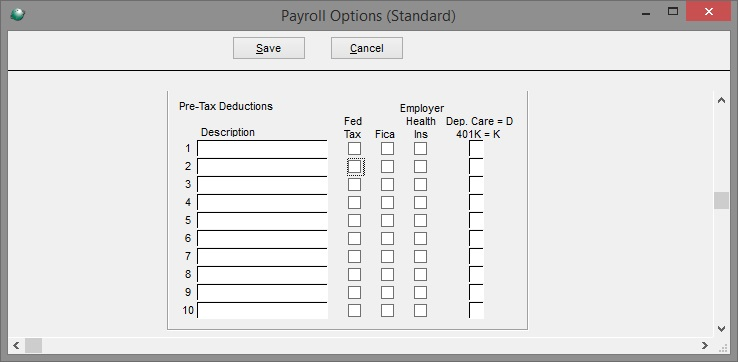Cancel the payroll option changes

pyautogui.click(x=367, y=48)
